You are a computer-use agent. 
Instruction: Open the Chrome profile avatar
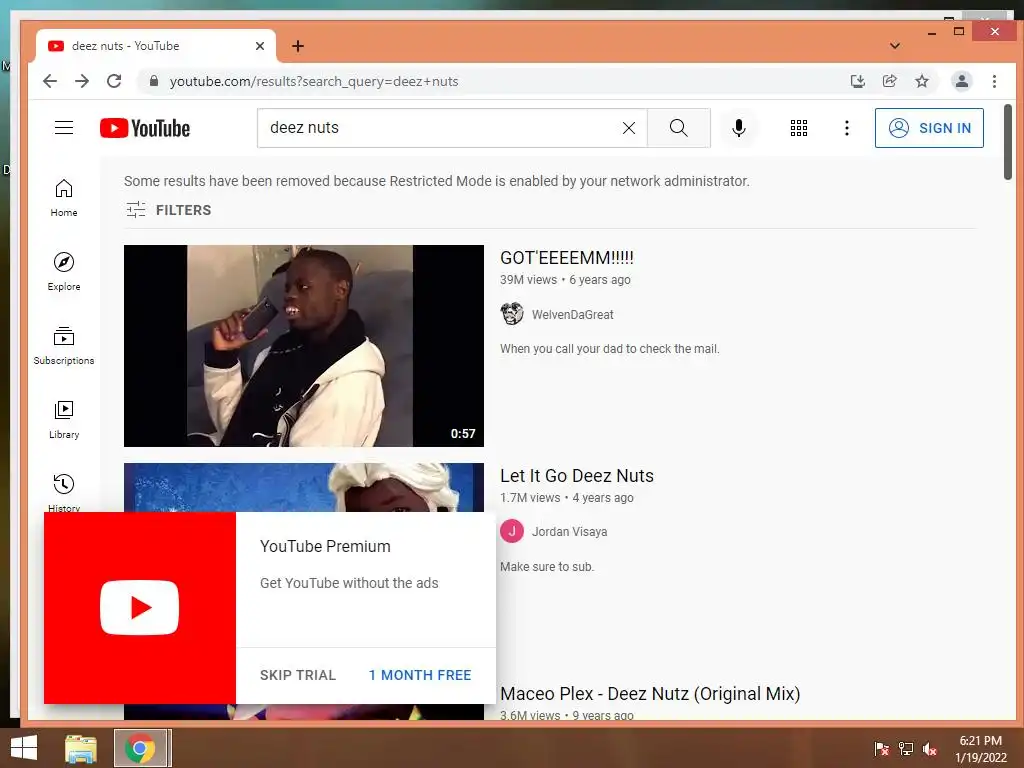click(x=961, y=81)
